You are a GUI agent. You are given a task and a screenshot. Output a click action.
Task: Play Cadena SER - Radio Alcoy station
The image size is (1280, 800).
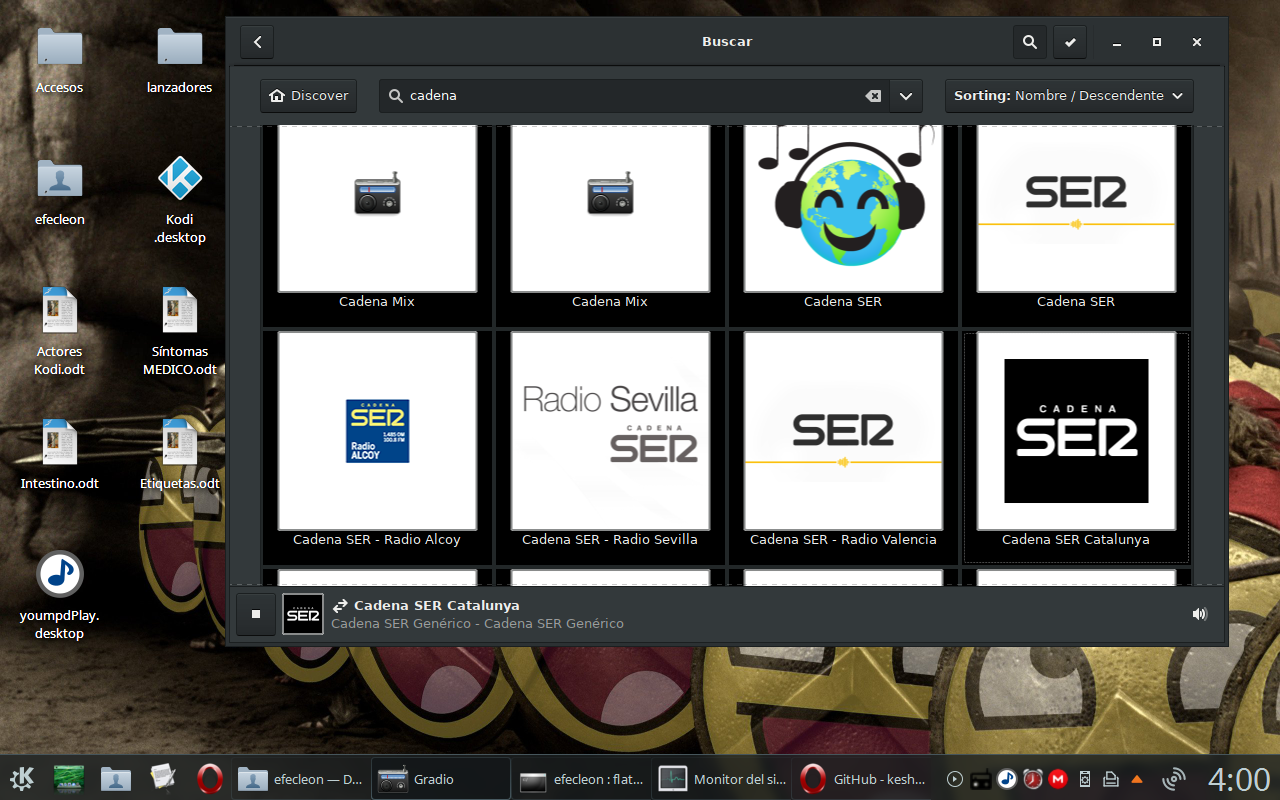377,446
